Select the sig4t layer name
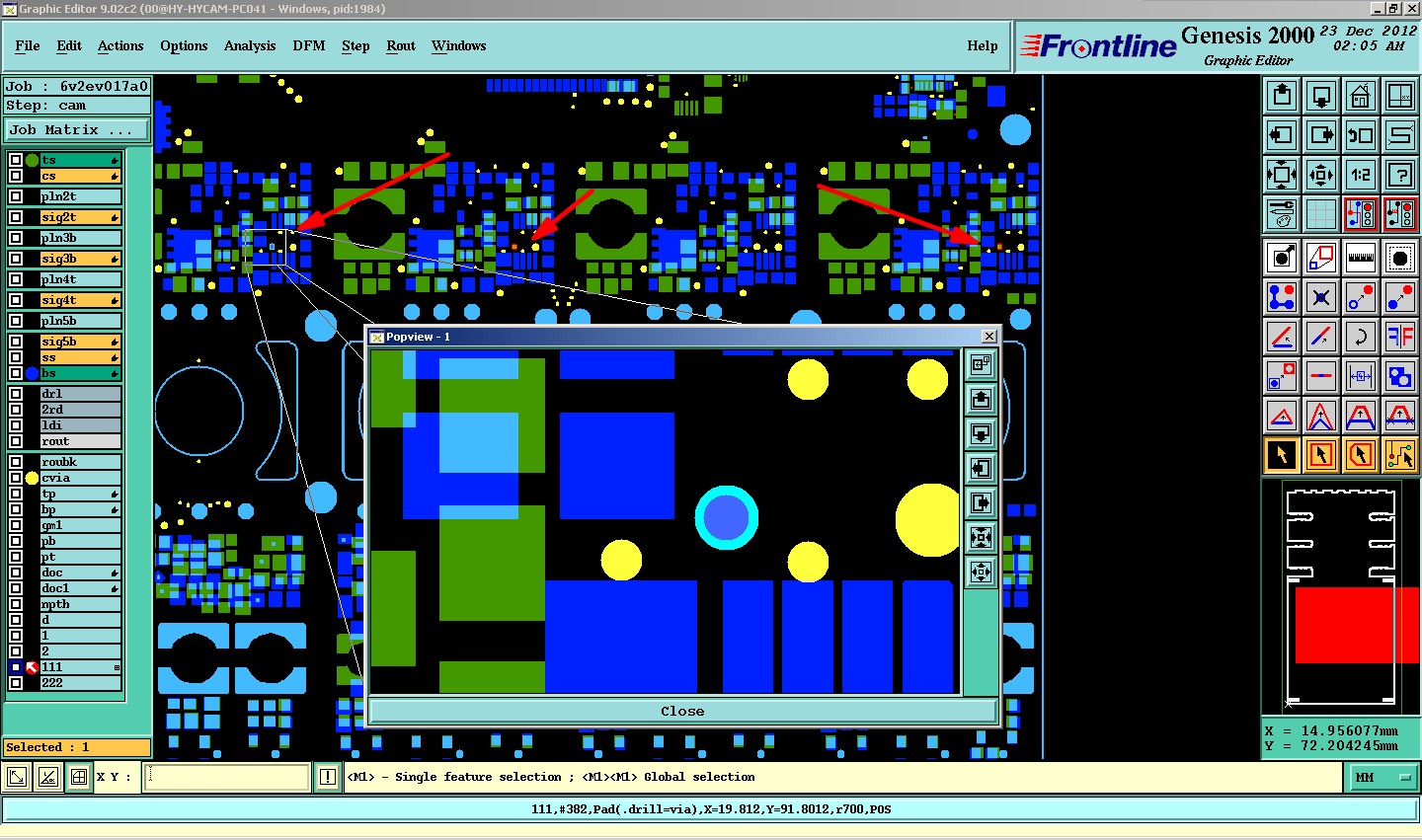This screenshot has width=1422, height=840. [x=81, y=300]
